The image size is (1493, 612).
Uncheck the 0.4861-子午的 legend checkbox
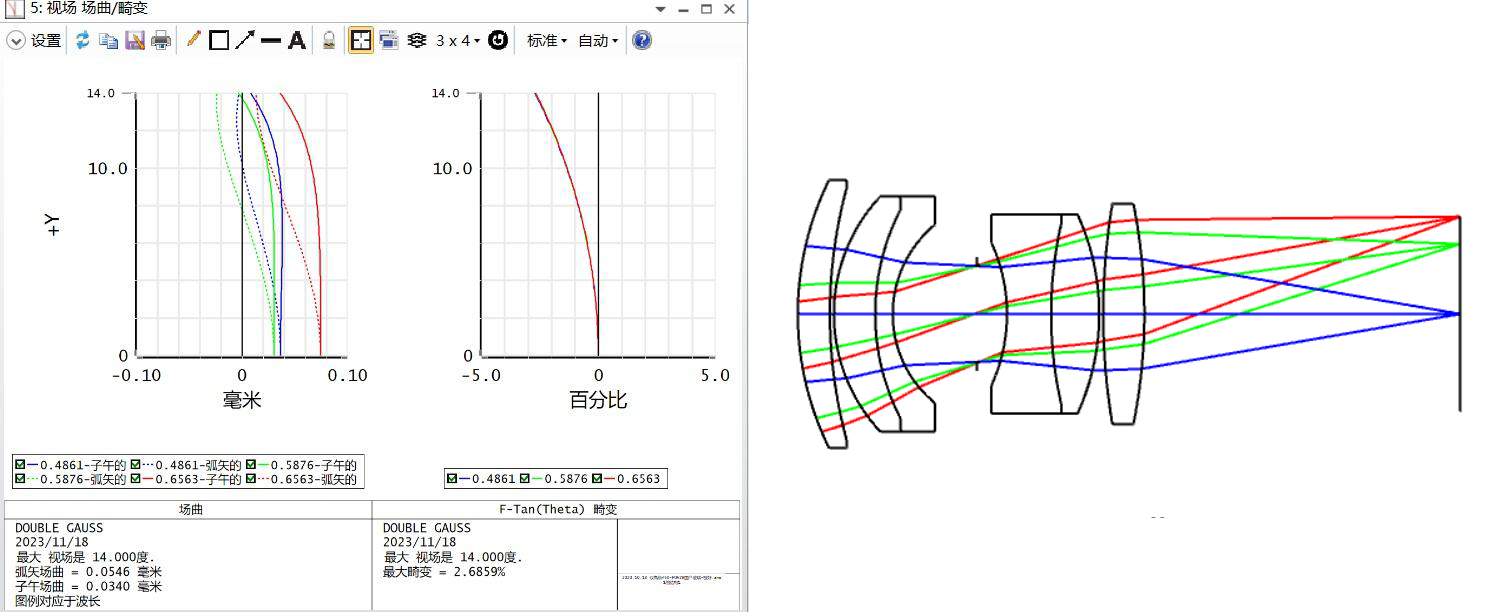point(21,465)
